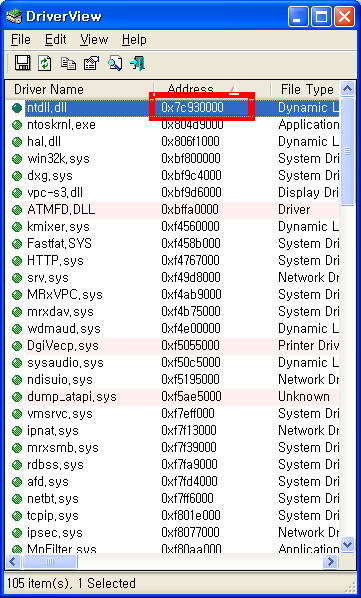Image resolution: width=361 pixels, height=598 pixels.
Task: Select the ntoskrnl.exe driver name
Action: [61, 125]
